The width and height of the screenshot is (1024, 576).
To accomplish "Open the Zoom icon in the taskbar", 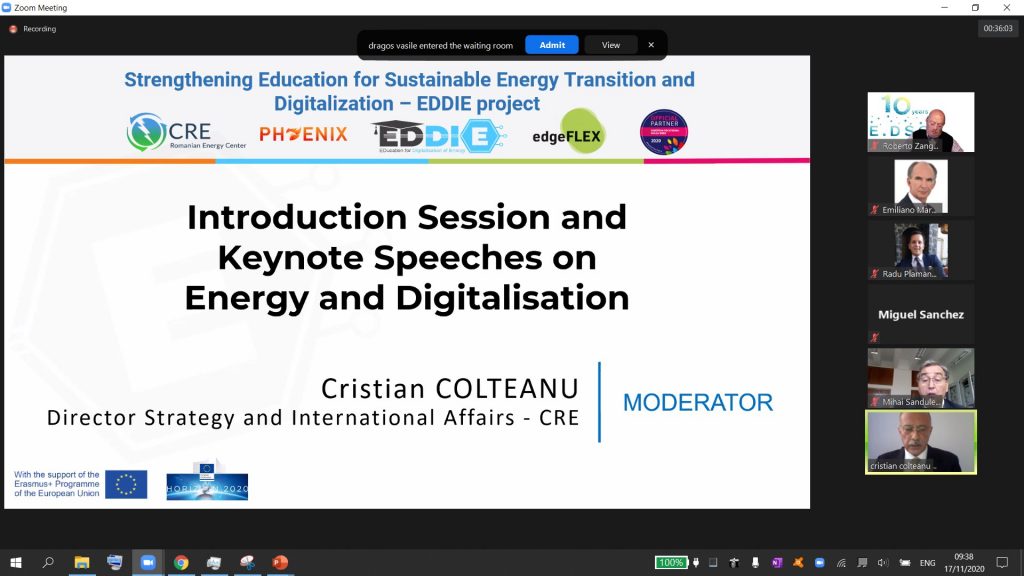I will [148, 562].
